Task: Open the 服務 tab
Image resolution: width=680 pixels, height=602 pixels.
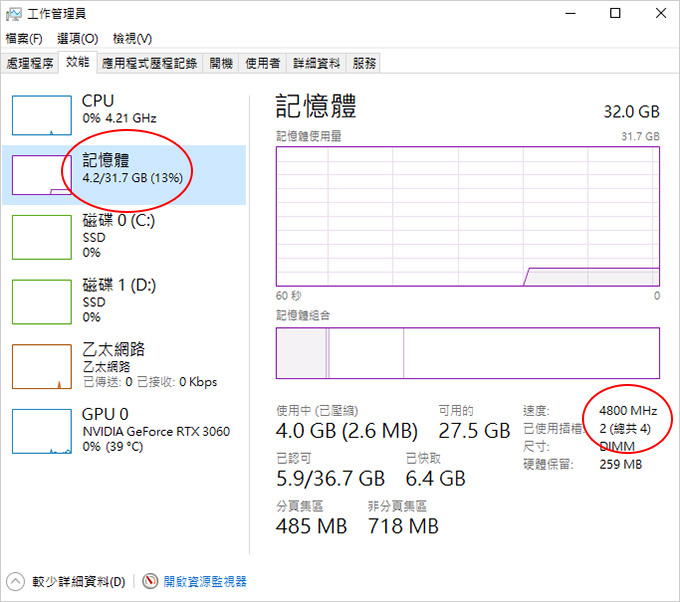Action: click(364, 64)
